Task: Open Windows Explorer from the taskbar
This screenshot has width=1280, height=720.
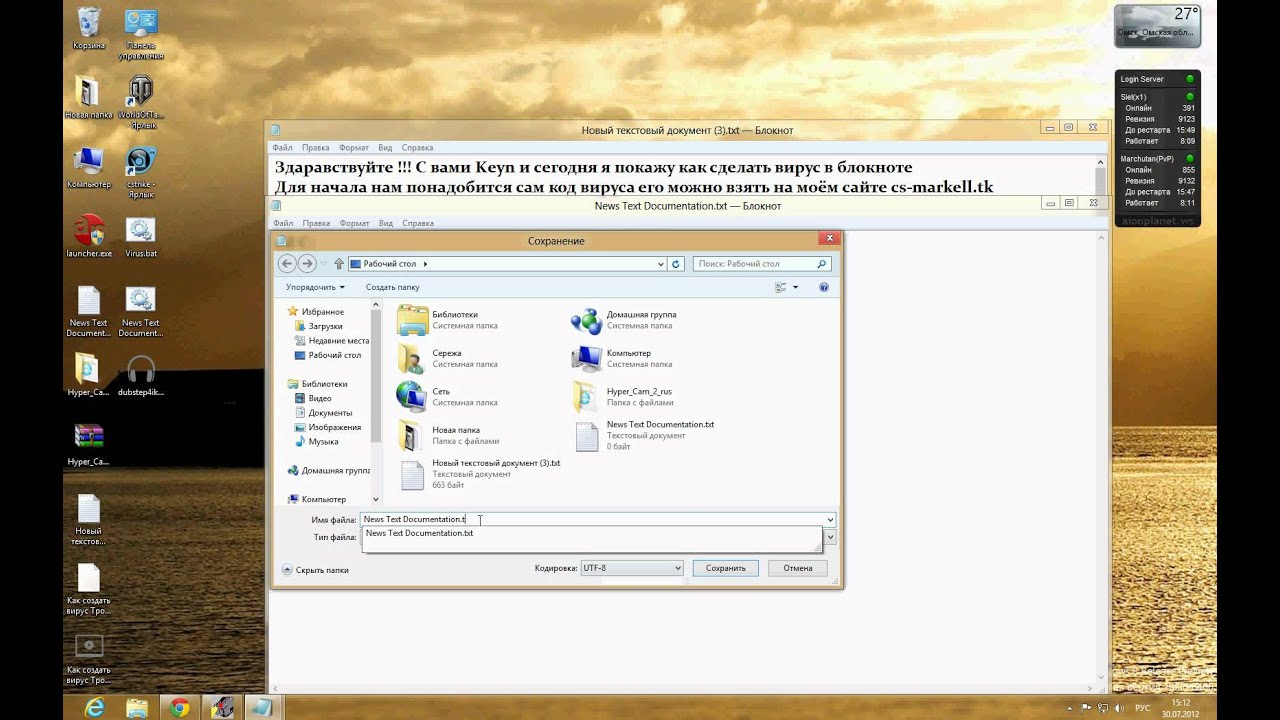Action: (136, 708)
